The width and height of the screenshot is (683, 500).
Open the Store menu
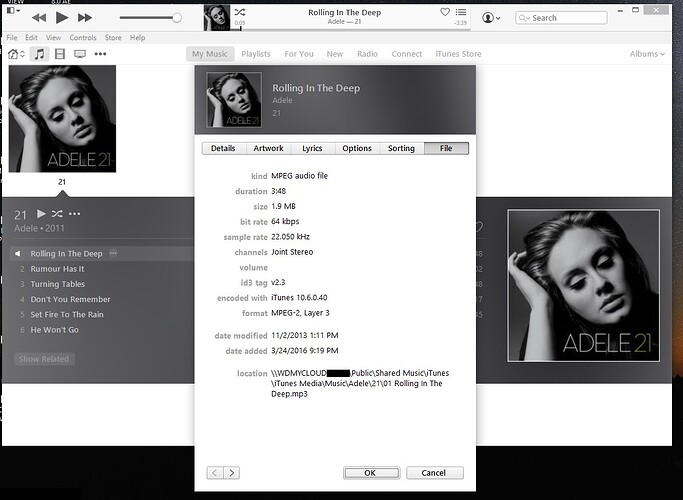[x=113, y=38]
